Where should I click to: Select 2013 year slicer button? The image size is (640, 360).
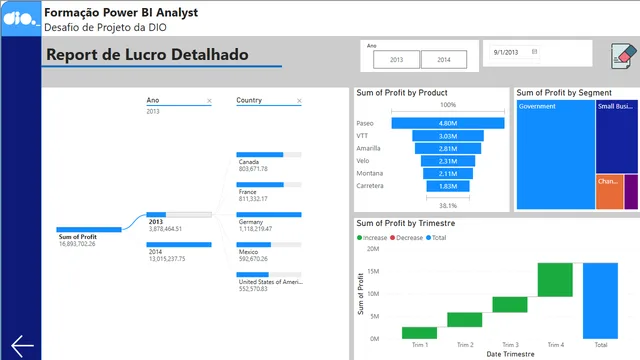(396, 60)
